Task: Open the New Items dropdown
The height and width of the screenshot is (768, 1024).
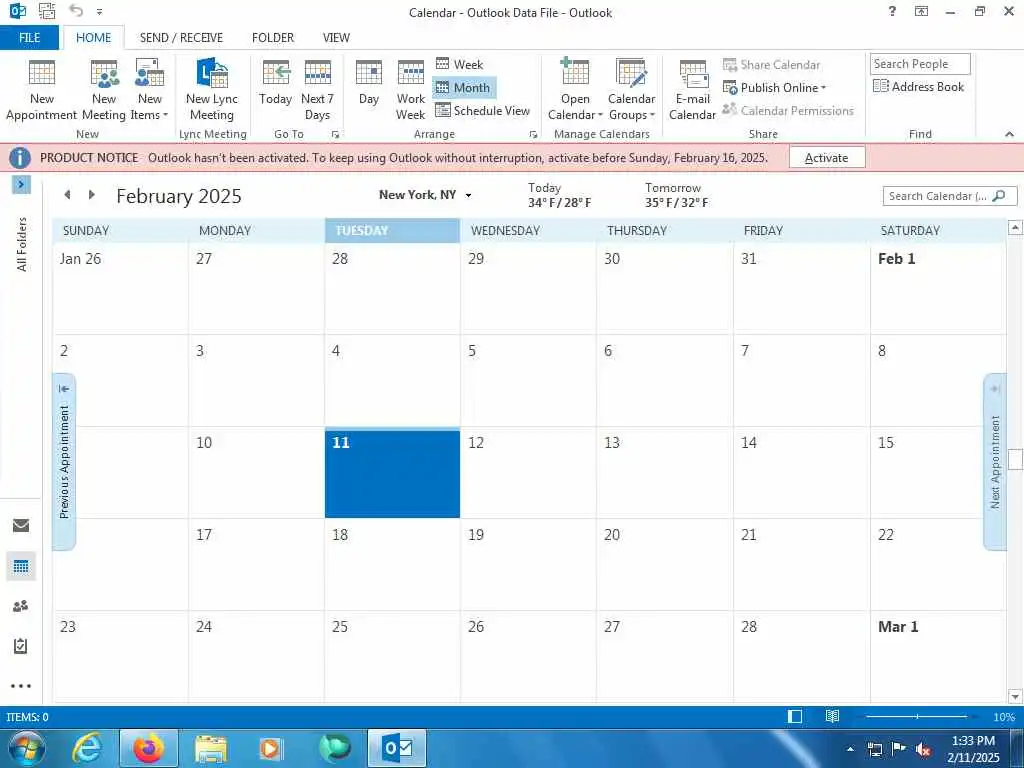Action: tap(150, 89)
